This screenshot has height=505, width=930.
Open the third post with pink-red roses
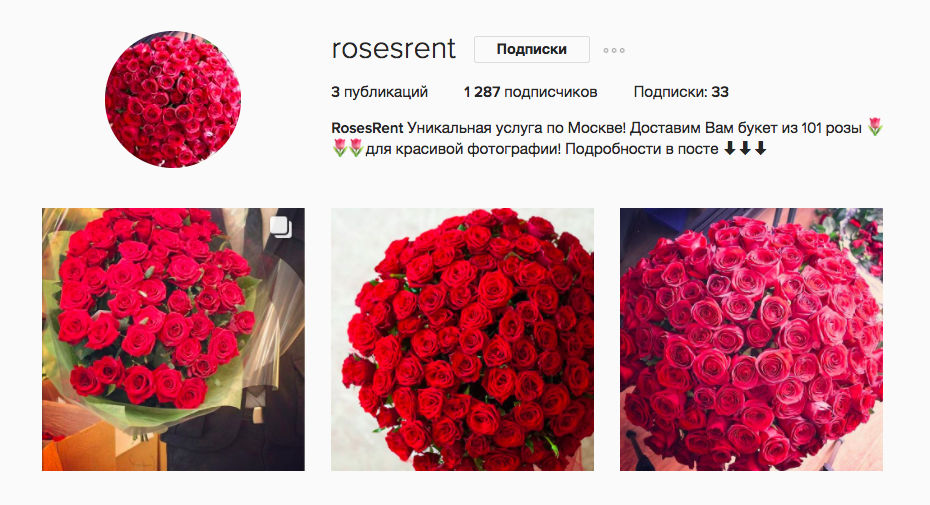click(751, 339)
